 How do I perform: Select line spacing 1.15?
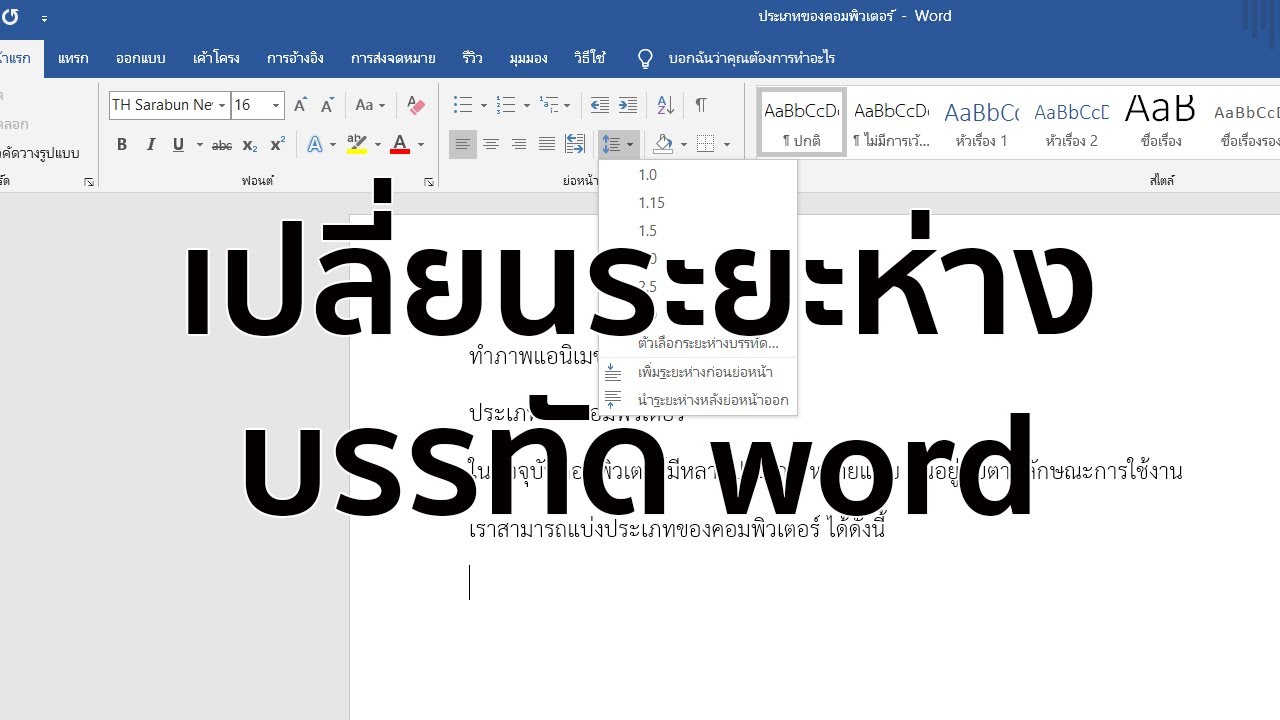coord(698,203)
